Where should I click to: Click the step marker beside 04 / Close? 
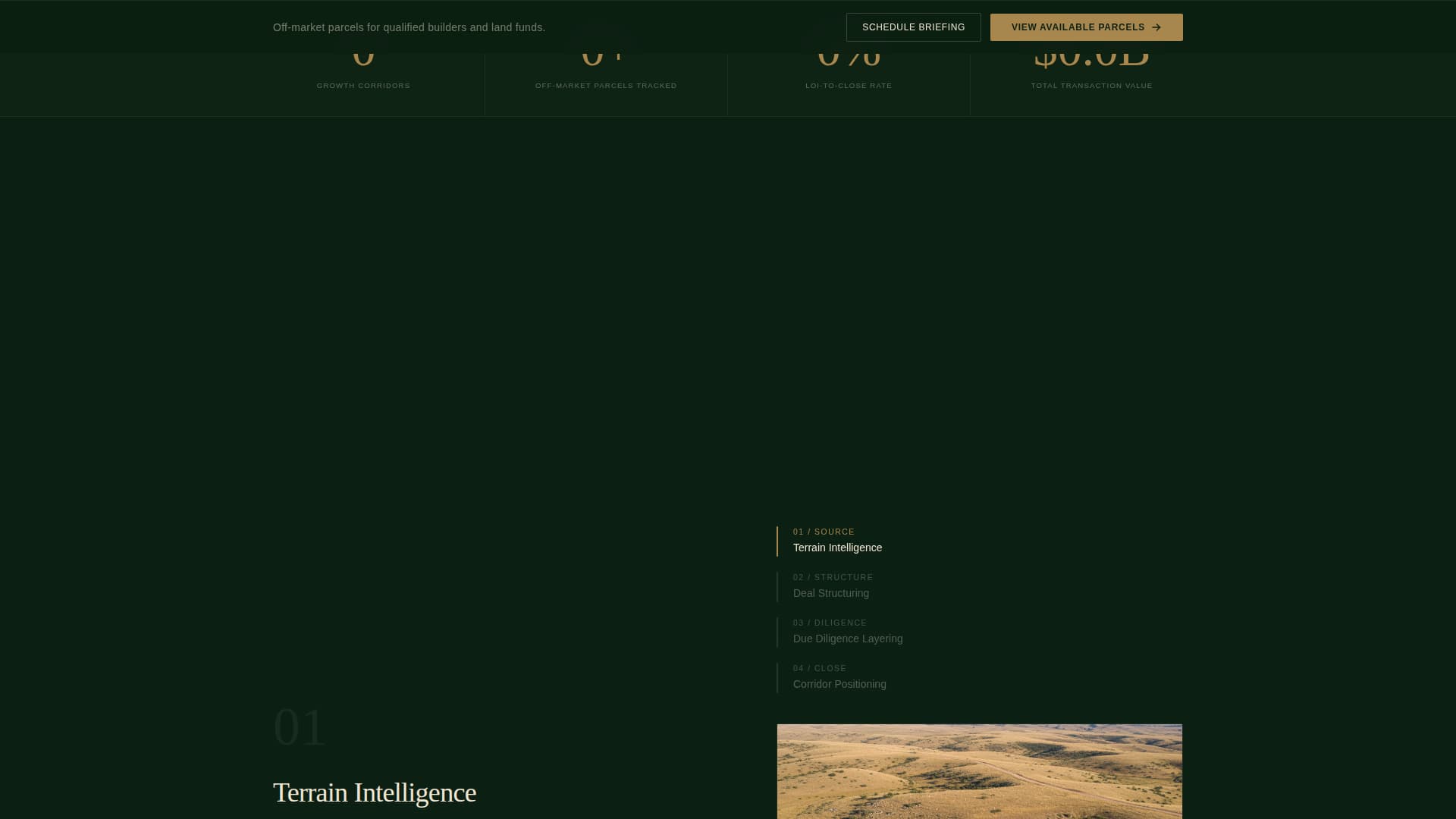tap(778, 677)
